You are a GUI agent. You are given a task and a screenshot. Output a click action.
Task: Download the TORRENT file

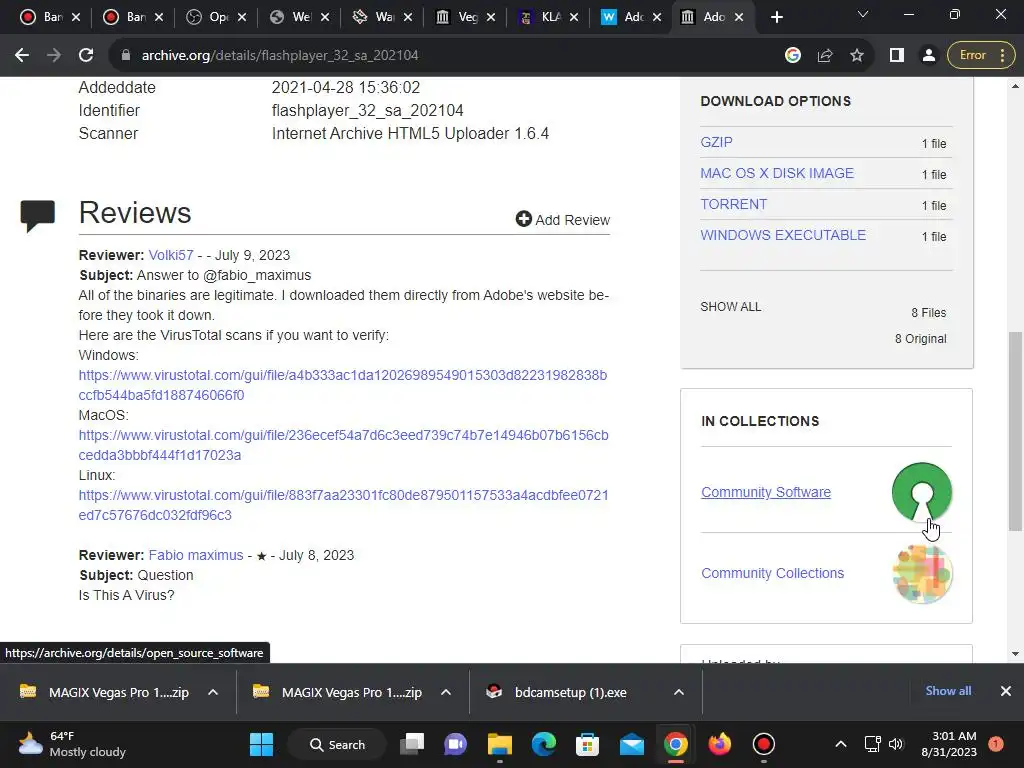click(x=733, y=204)
